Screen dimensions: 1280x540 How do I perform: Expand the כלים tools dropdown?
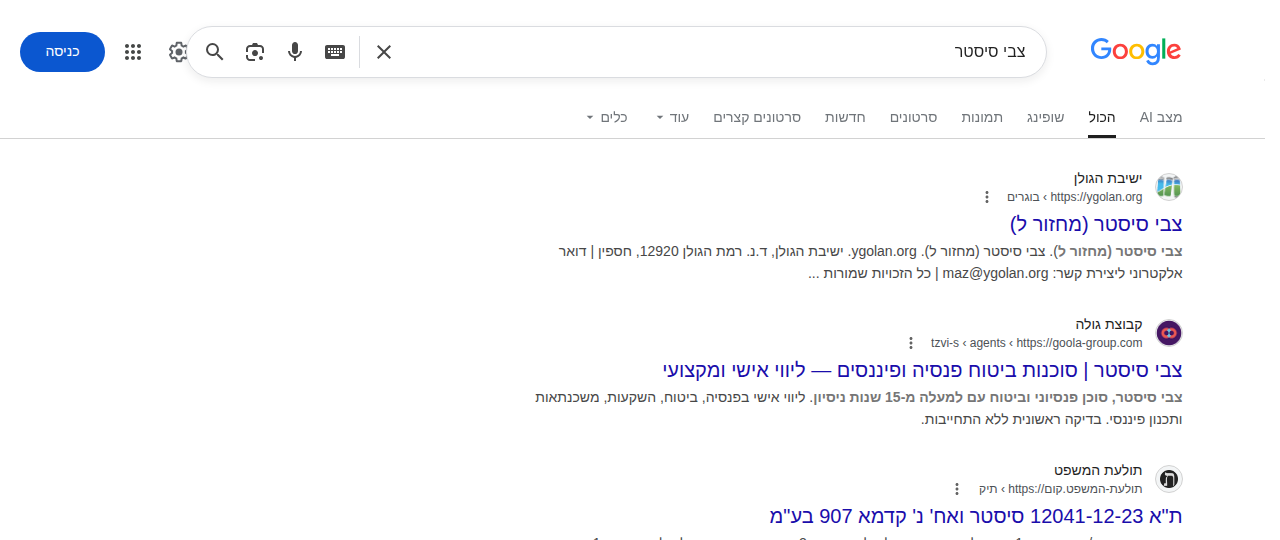pos(607,117)
